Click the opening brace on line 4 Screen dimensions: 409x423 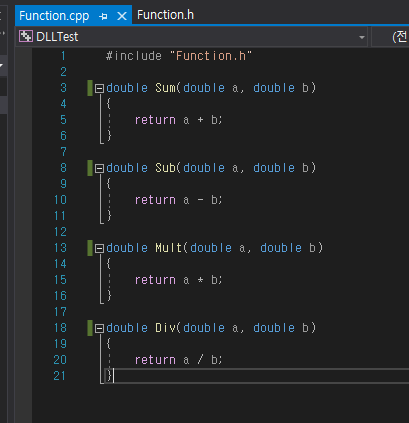(x=109, y=104)
